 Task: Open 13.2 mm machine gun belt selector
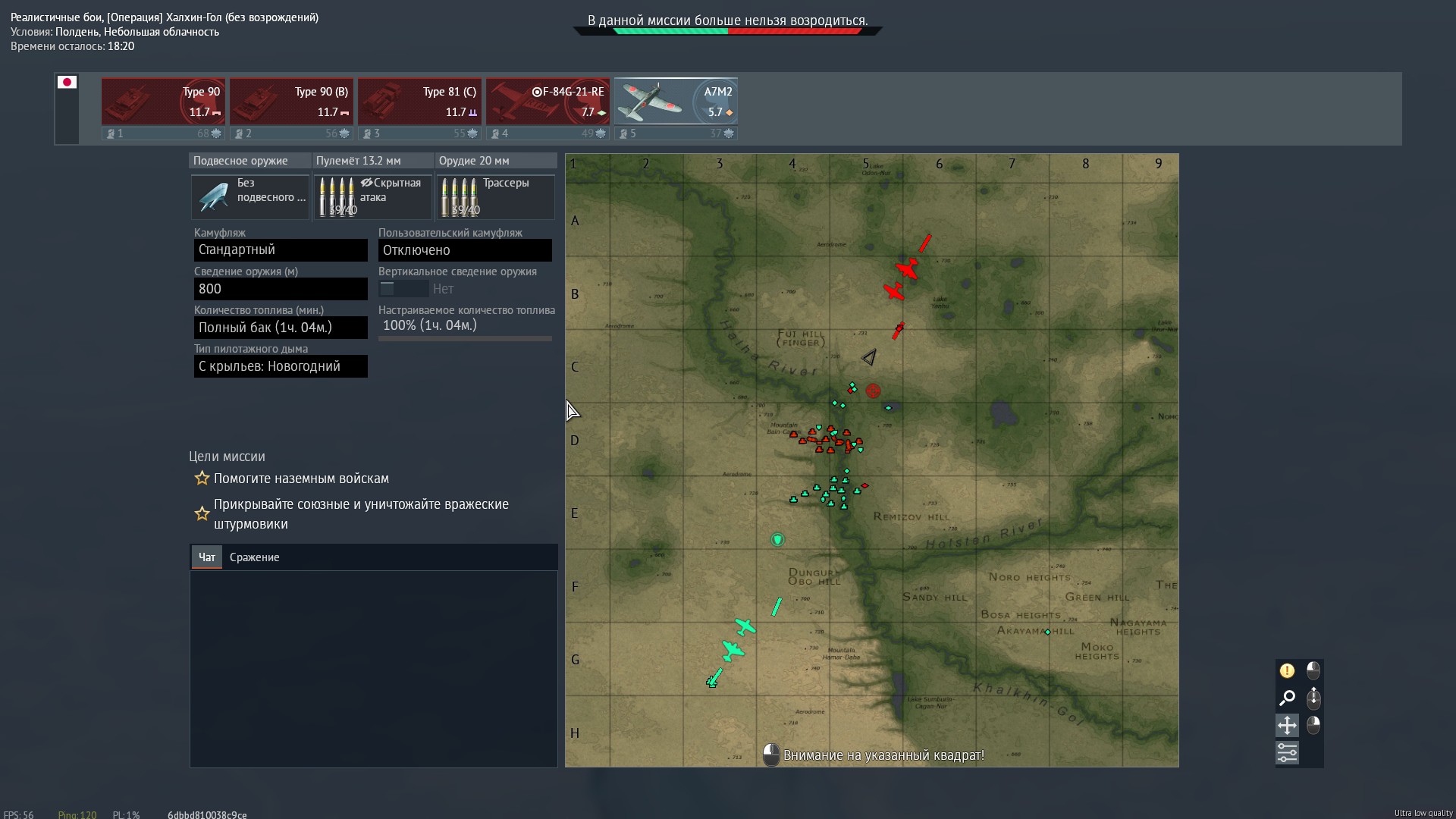[373, 196]
